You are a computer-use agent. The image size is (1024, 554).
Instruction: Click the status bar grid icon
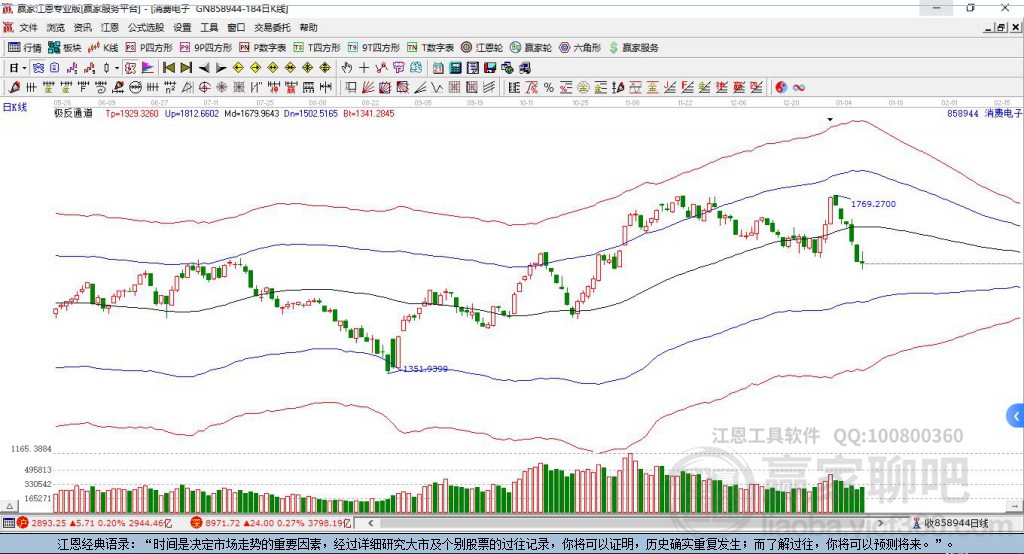(x=8, y=523)
